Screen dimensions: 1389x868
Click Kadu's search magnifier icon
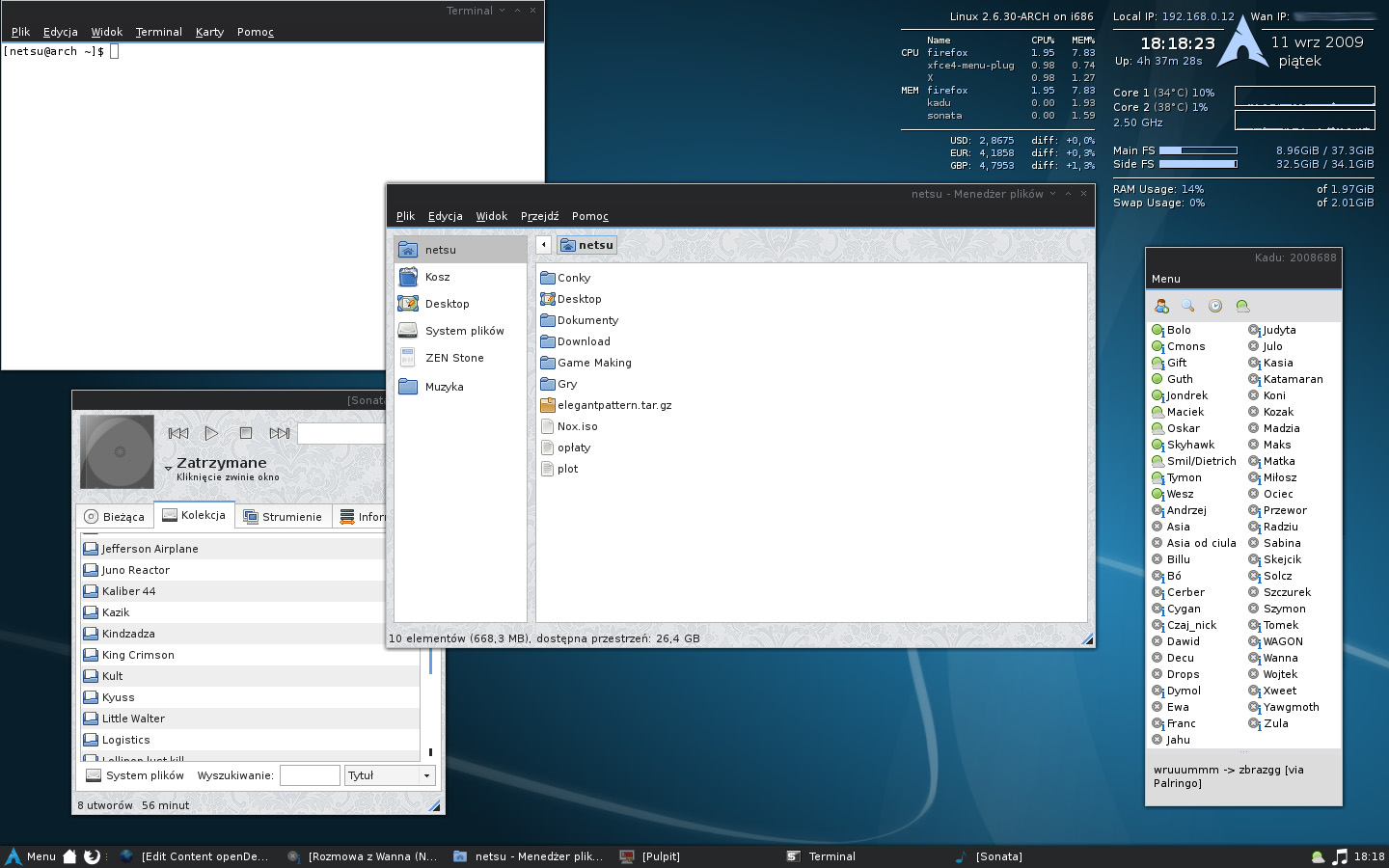click(1188, 306)
